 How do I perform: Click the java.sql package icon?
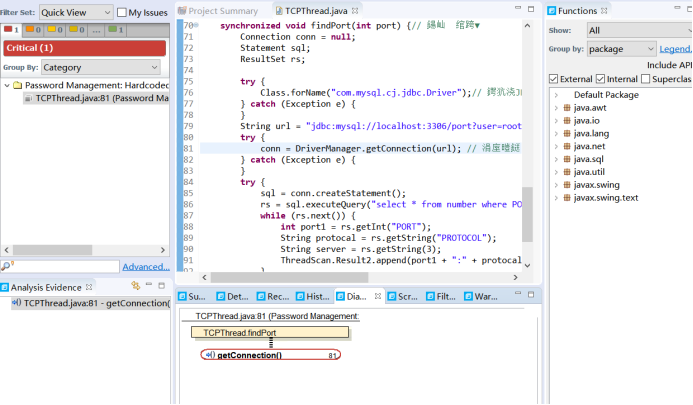click(567, 159)
